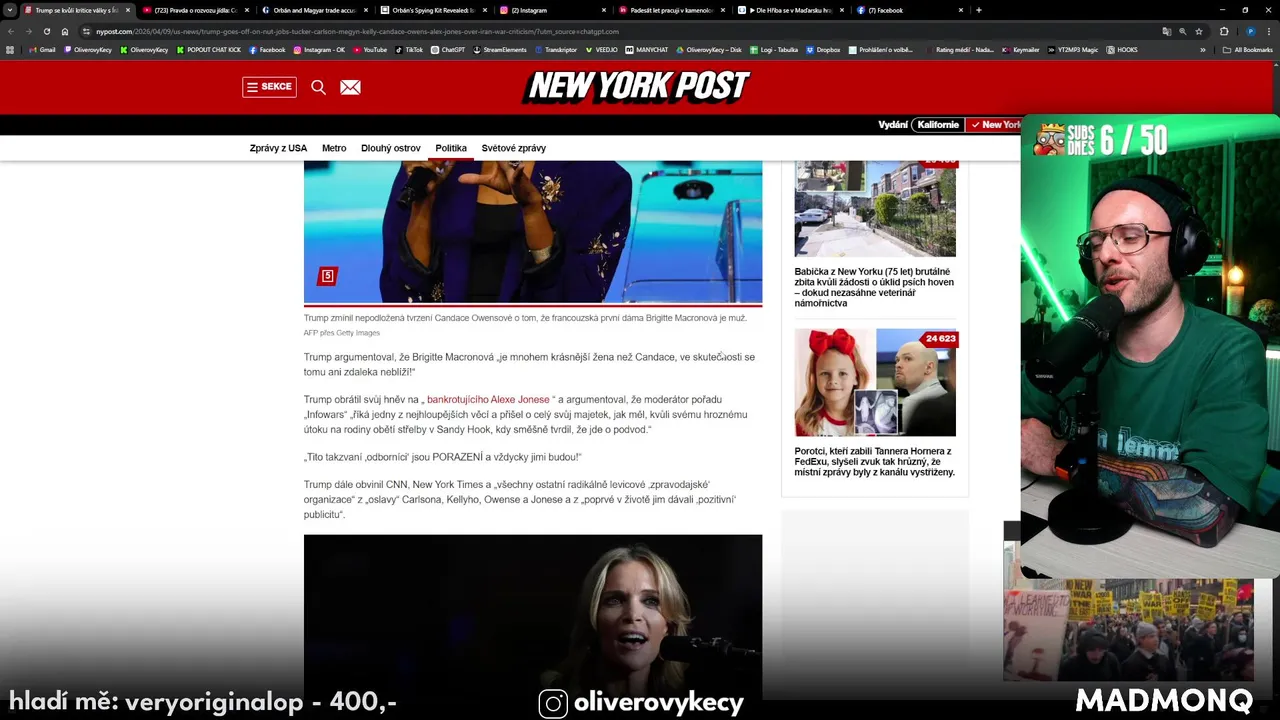1280x720 pixels.
Task: Open the 'Logi - Tabulka' bookmark
Action: pos(773,49)
